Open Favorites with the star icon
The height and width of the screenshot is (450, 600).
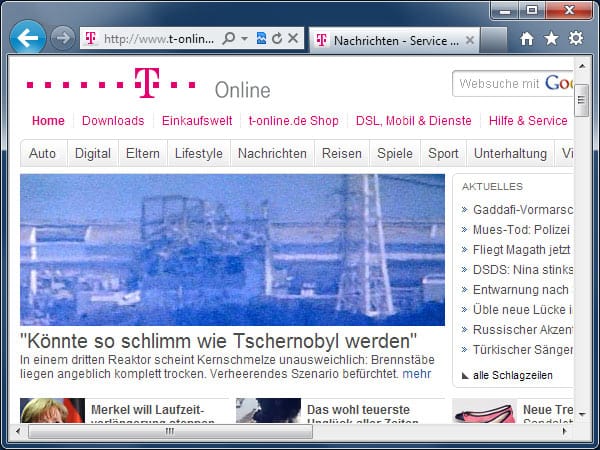pos(551,38)
